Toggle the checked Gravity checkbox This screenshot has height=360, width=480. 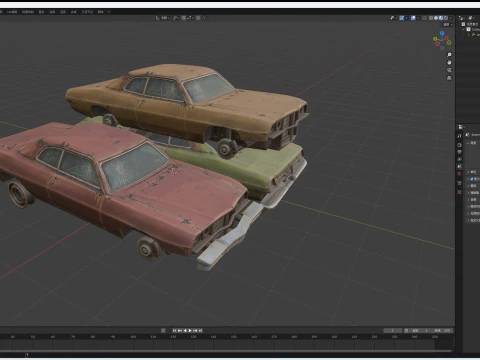coord(472,179)
